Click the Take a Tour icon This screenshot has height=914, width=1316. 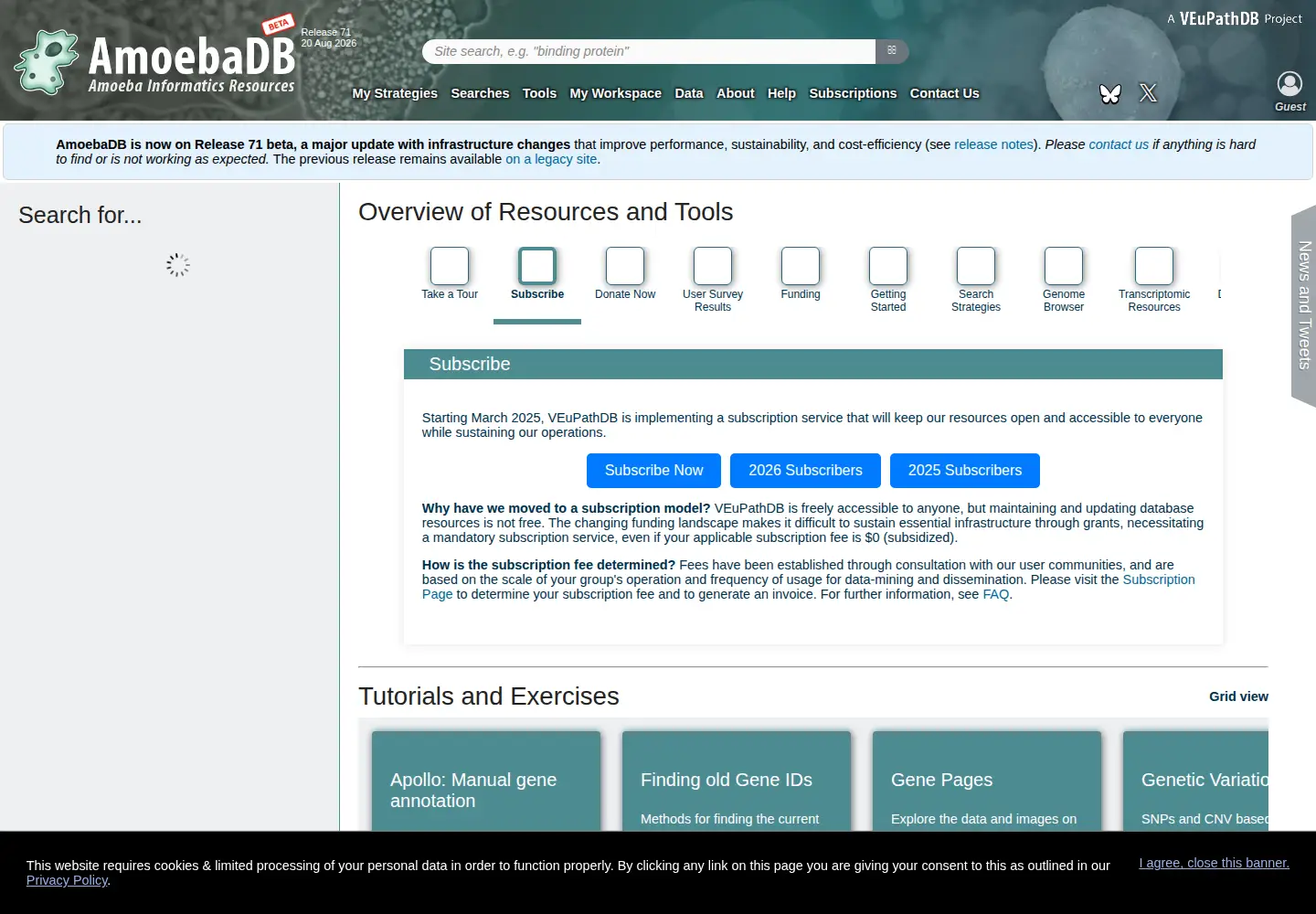click(450, 266)
